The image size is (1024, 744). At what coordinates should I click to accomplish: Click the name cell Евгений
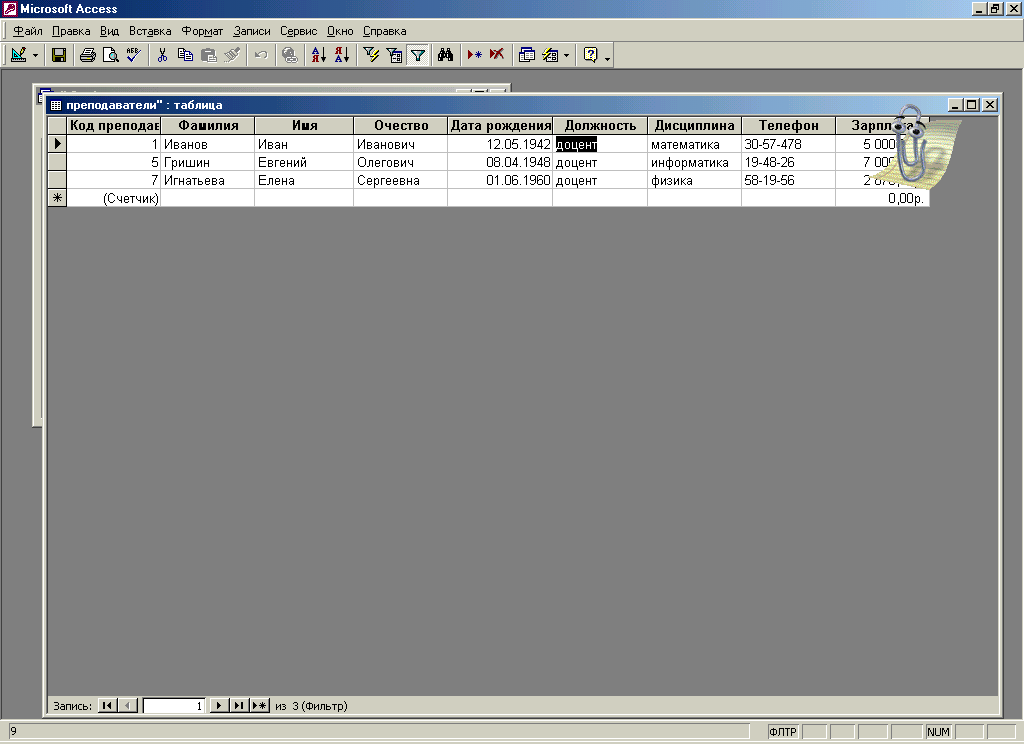(x=304, y=162)
